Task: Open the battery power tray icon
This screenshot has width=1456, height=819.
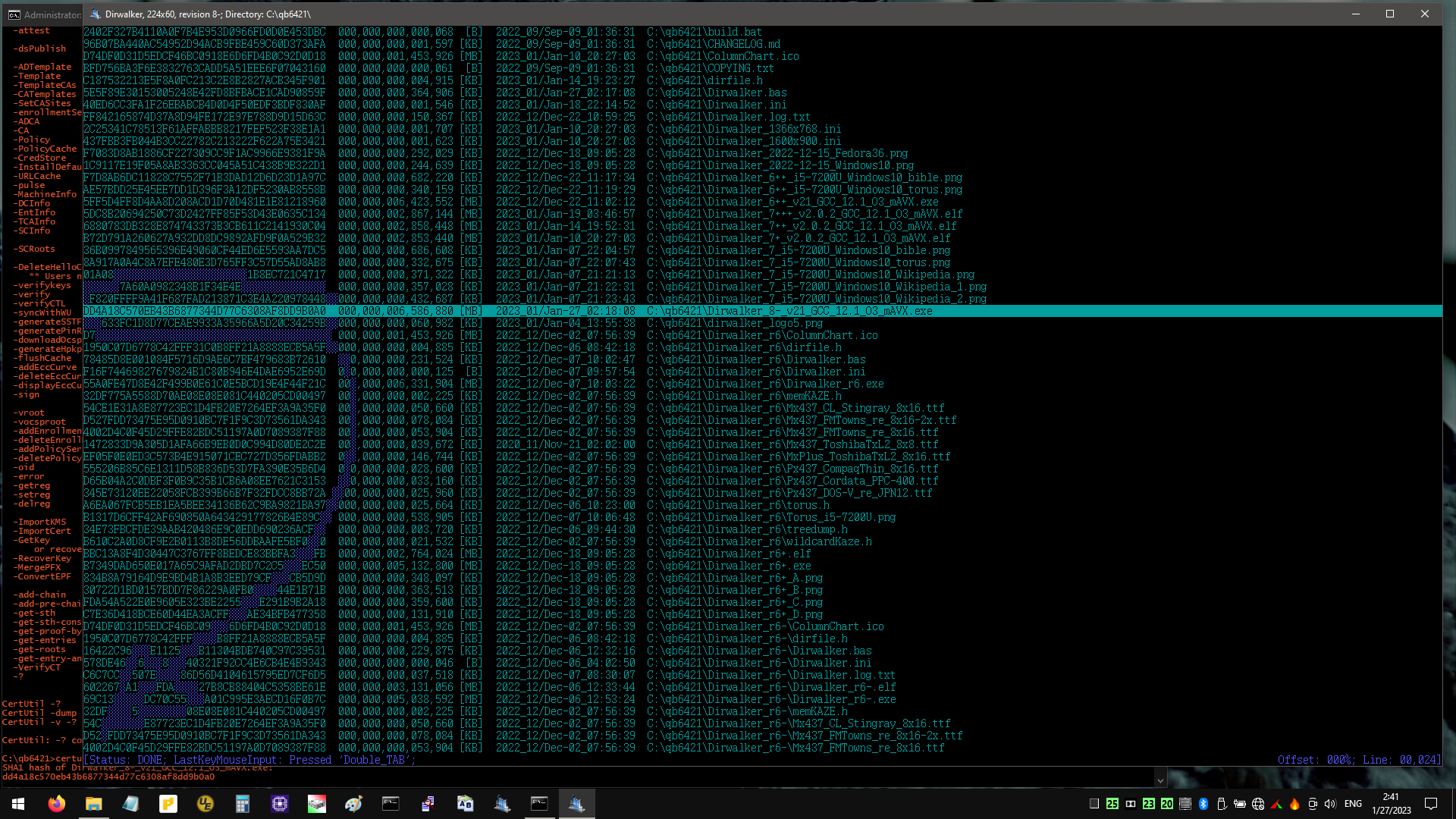Action: [x=1240, y=804]
